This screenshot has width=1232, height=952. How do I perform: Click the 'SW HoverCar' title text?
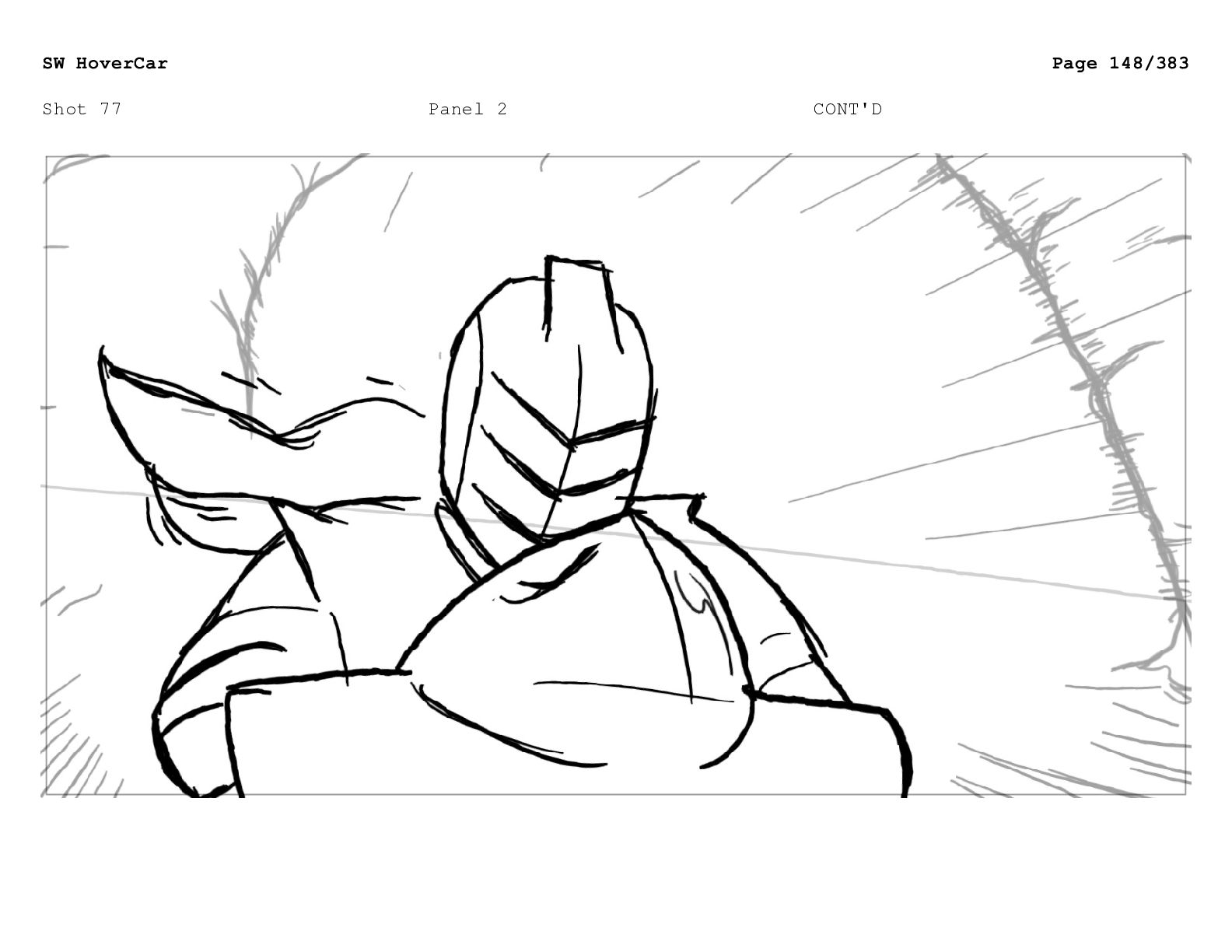105,63
